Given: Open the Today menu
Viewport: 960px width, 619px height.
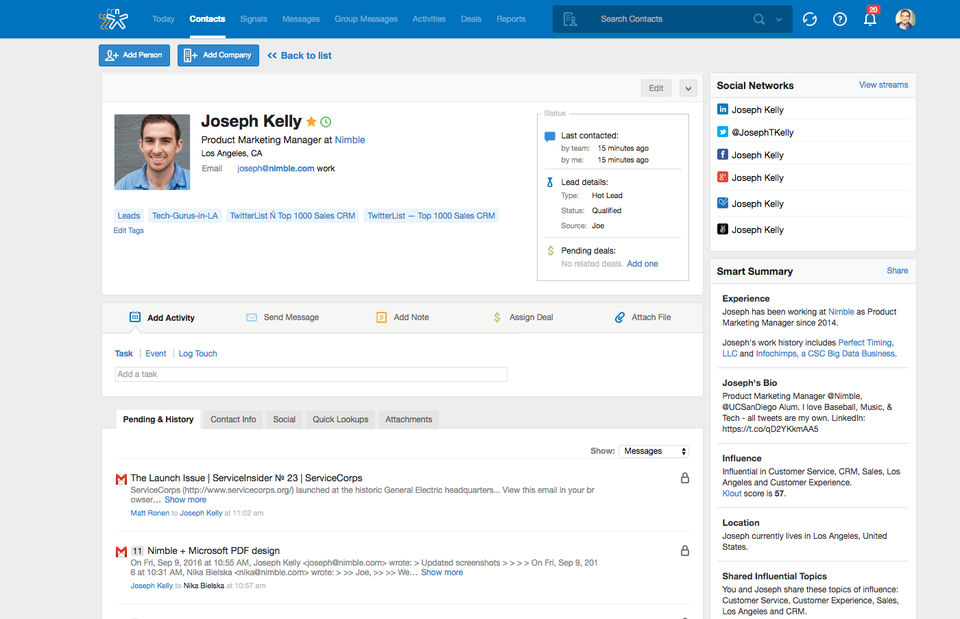Looking at the screenshot, I should 163,19.
